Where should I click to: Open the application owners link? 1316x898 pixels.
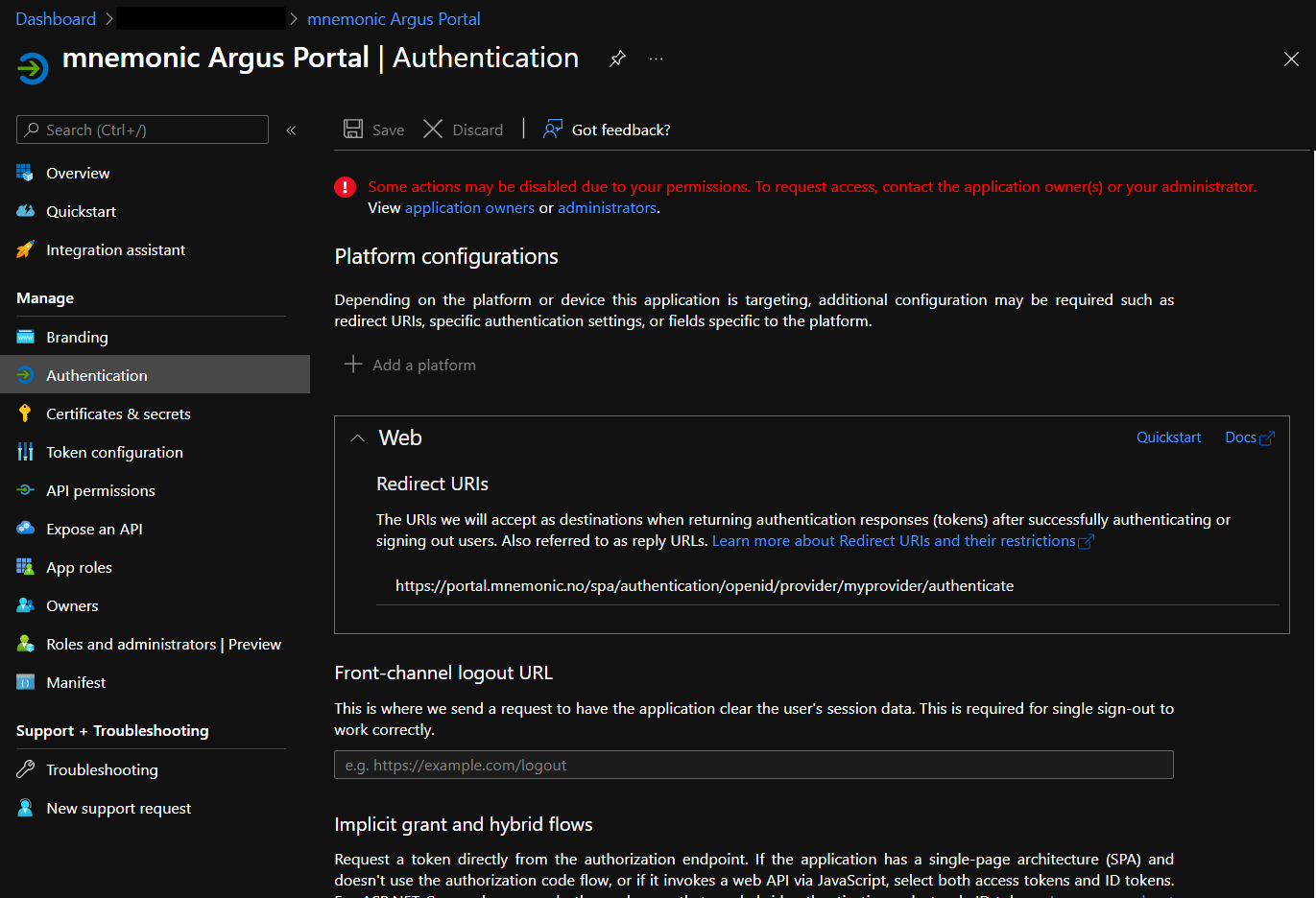469,208
